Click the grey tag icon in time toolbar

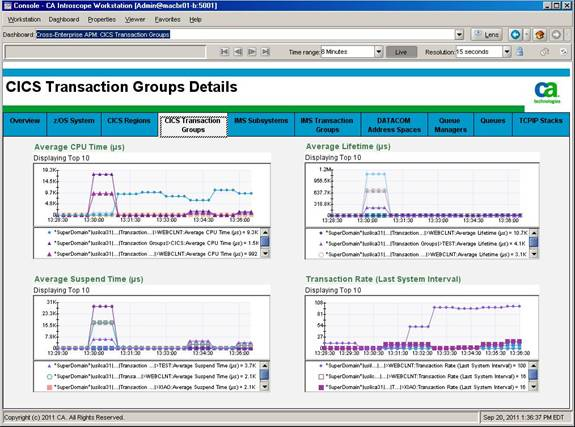point(545,52)
